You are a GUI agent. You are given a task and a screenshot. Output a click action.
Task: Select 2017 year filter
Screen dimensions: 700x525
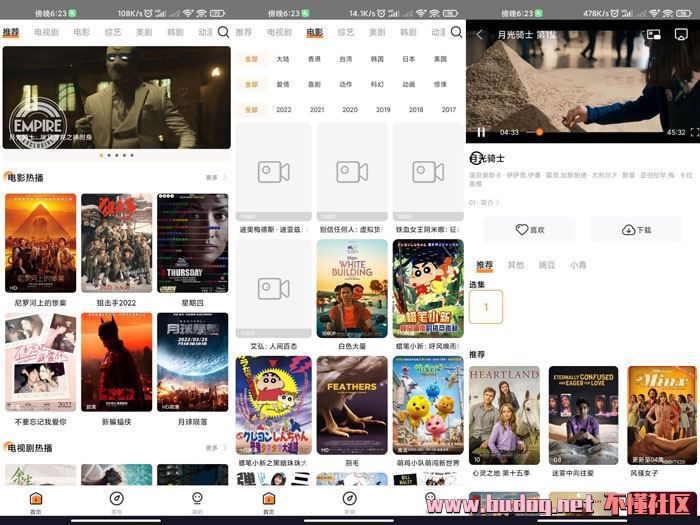(x=449, y=109)
